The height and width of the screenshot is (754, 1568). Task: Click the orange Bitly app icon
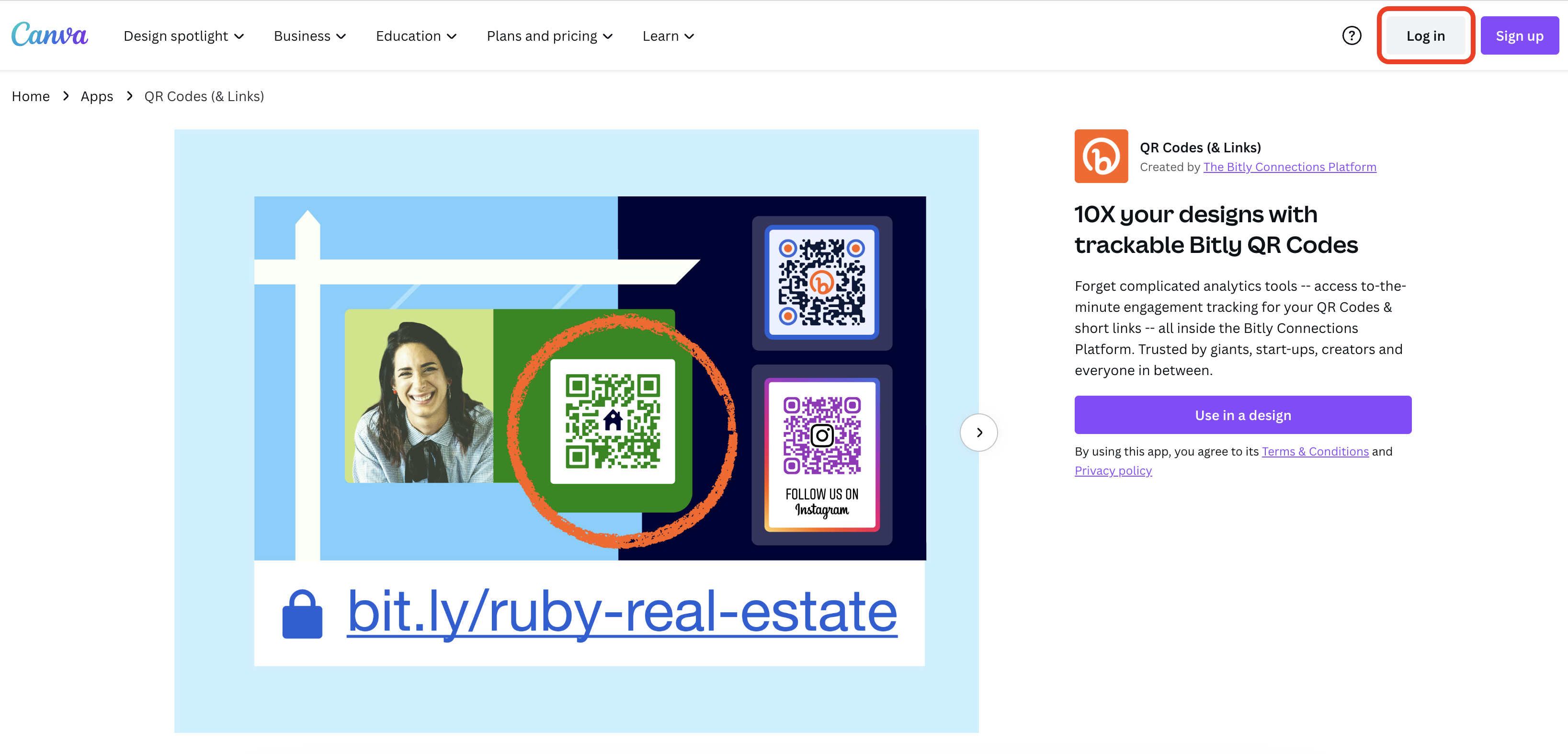[x=1101, y=156]
